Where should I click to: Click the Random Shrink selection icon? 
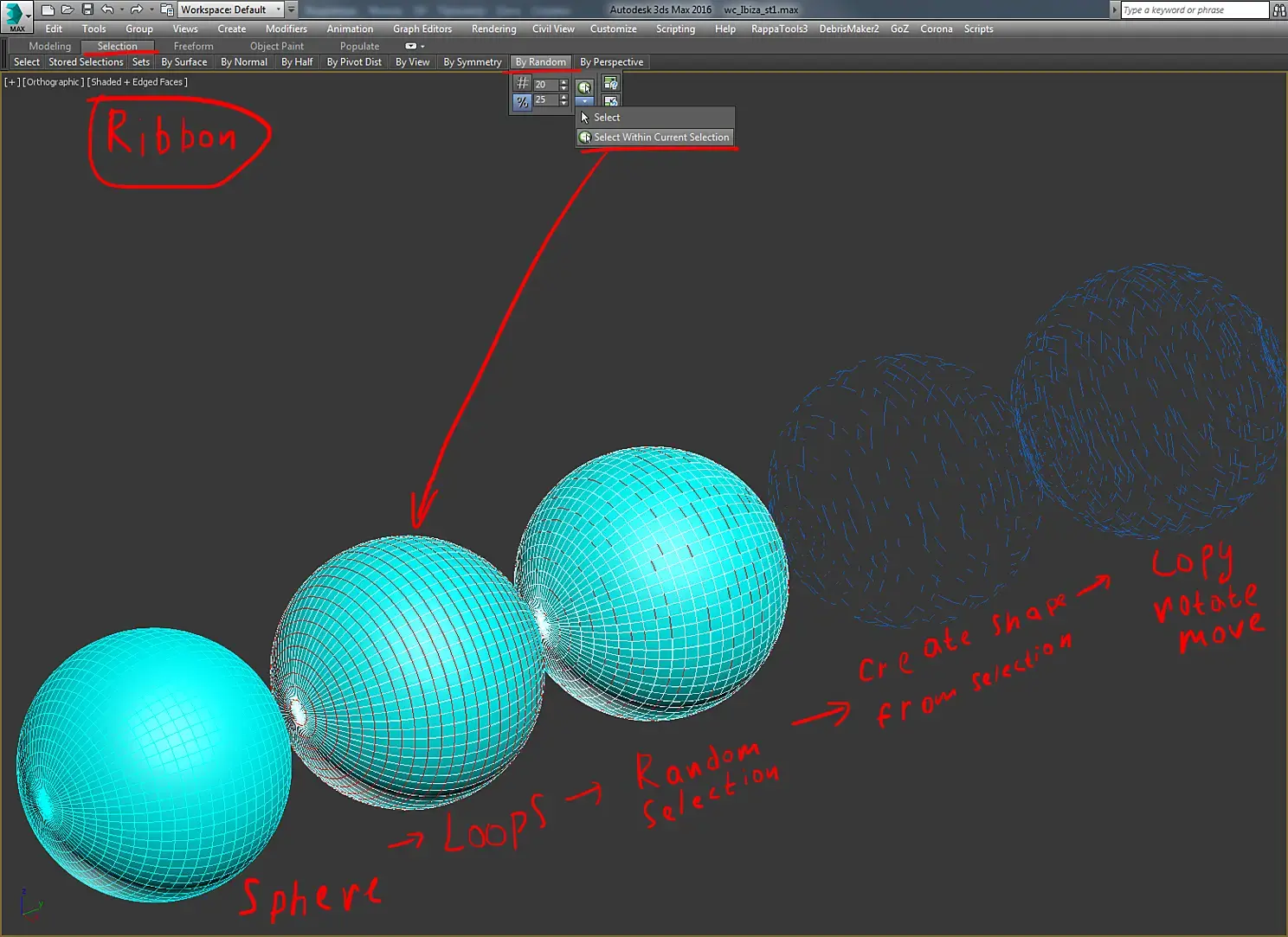coord(611,101)
